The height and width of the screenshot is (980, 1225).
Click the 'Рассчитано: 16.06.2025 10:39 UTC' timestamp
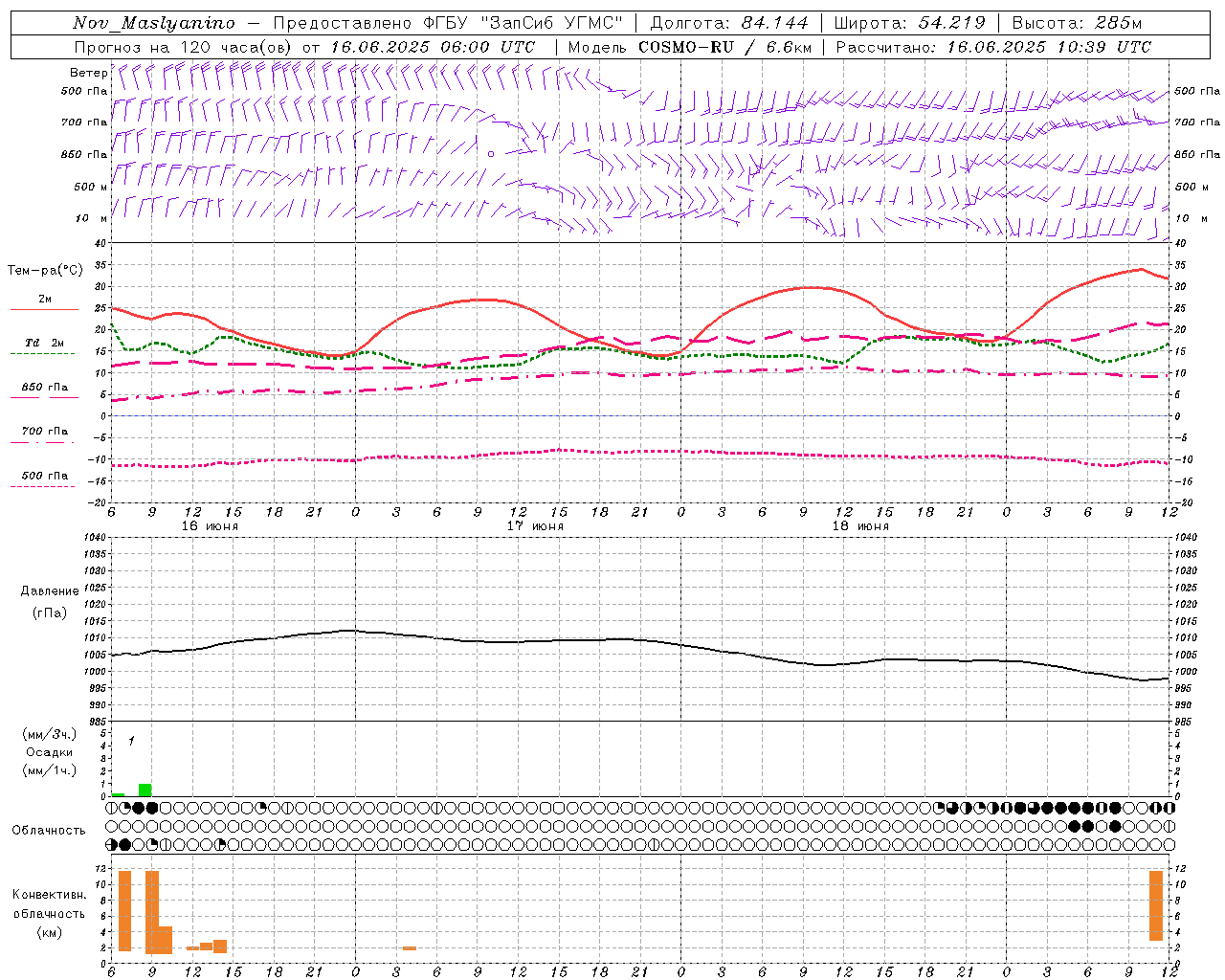click(993, 47)
